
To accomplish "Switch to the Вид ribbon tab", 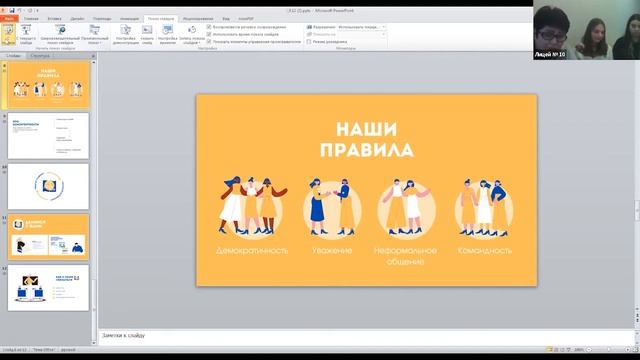I will click(226, 19).
